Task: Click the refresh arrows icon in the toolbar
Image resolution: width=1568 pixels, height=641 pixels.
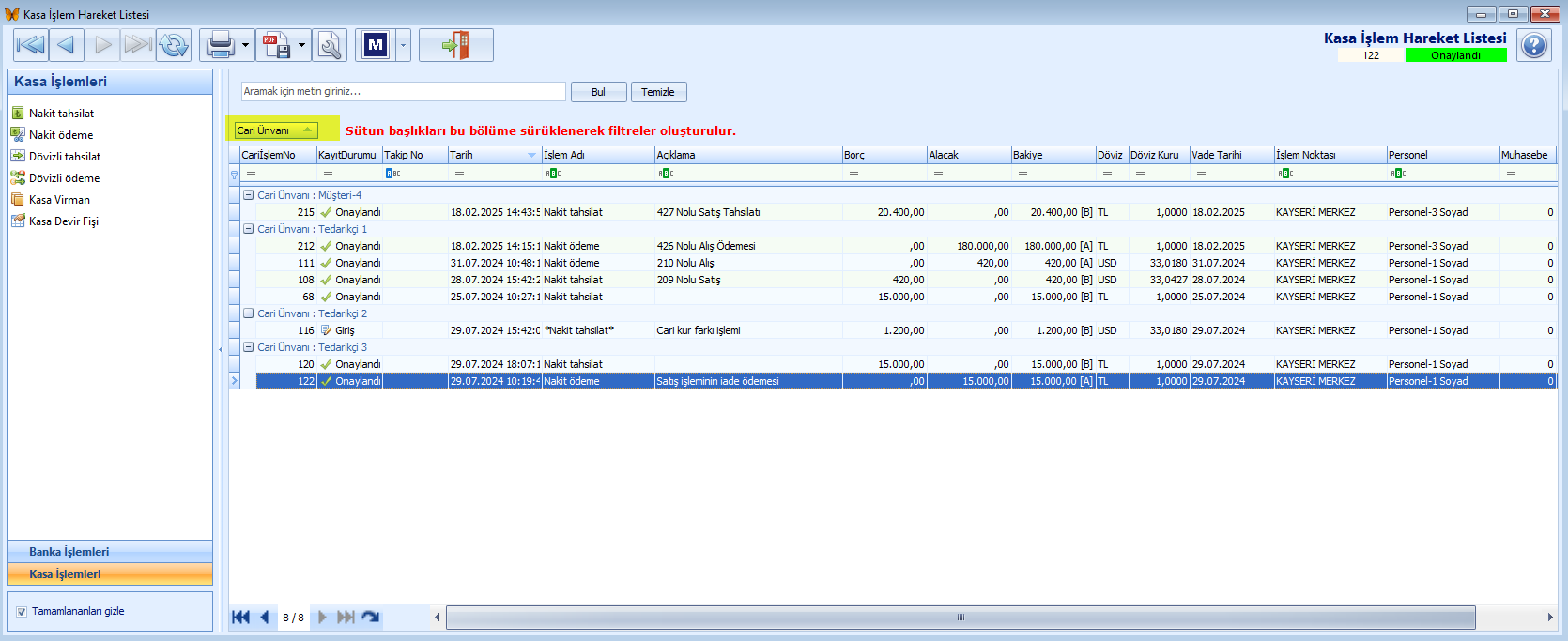Action: point(174,45)
